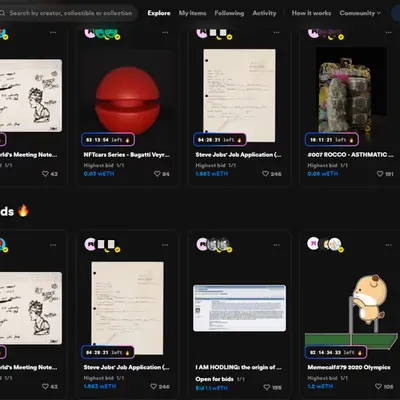This screenshot has height=400, width=400.
Task: Like the NFTcars Series Bugatti Veyron item
Action: (x=157, y=174)
